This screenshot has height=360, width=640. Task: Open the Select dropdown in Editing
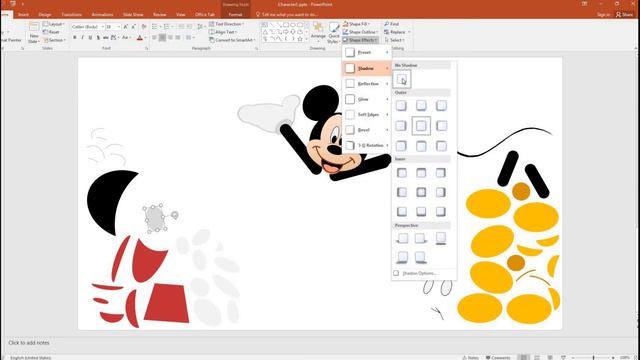(394, 40)
